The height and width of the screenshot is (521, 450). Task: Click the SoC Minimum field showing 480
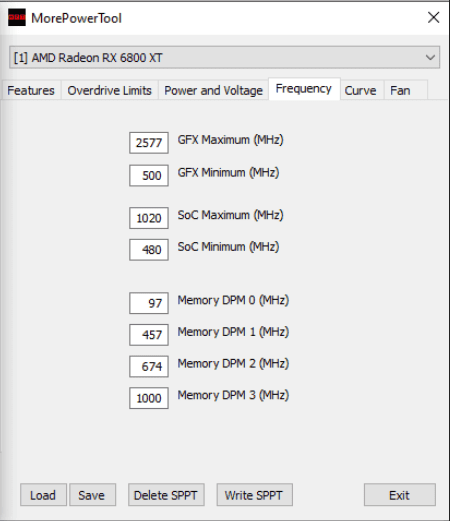tap(149, 250)
